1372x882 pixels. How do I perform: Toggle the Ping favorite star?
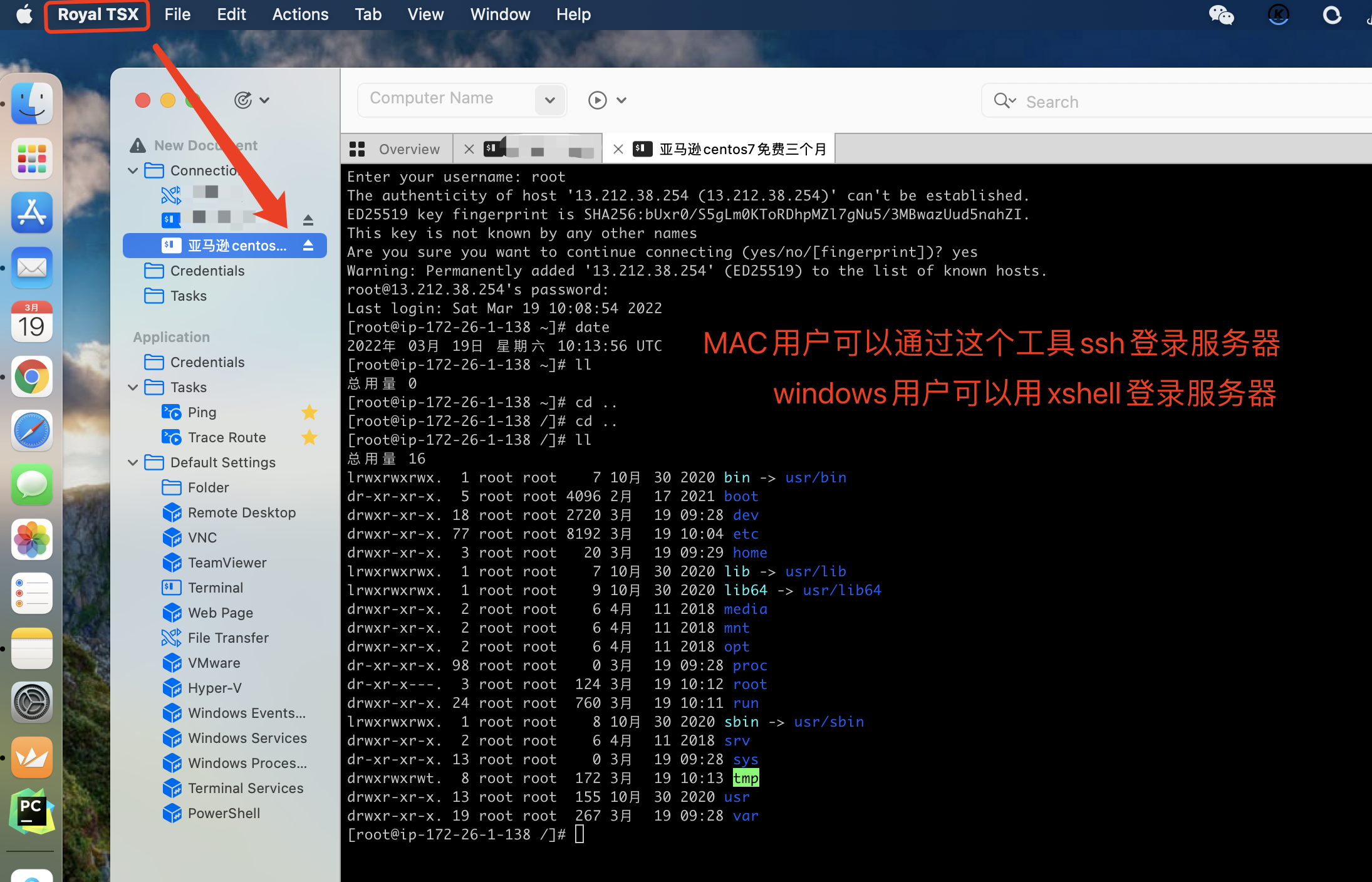click(309, 412)
